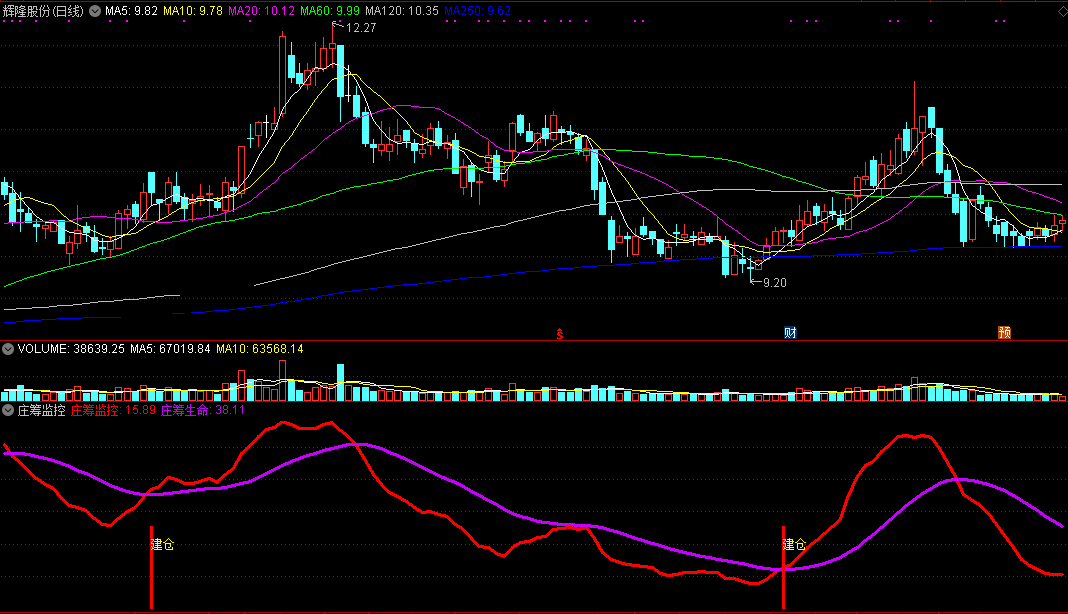Click the 9.20 low price marker
The image size is (1068, 614).
tap(774, 283)
